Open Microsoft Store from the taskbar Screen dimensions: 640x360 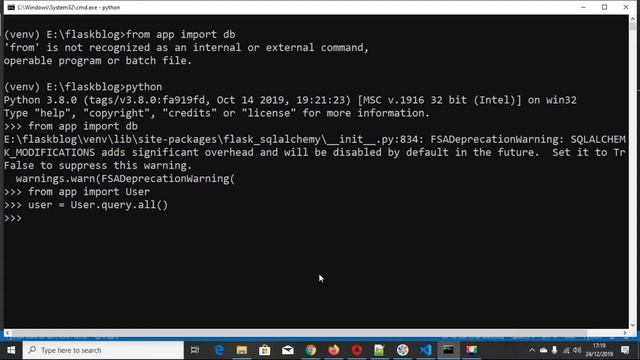click(x=264, y=350)
